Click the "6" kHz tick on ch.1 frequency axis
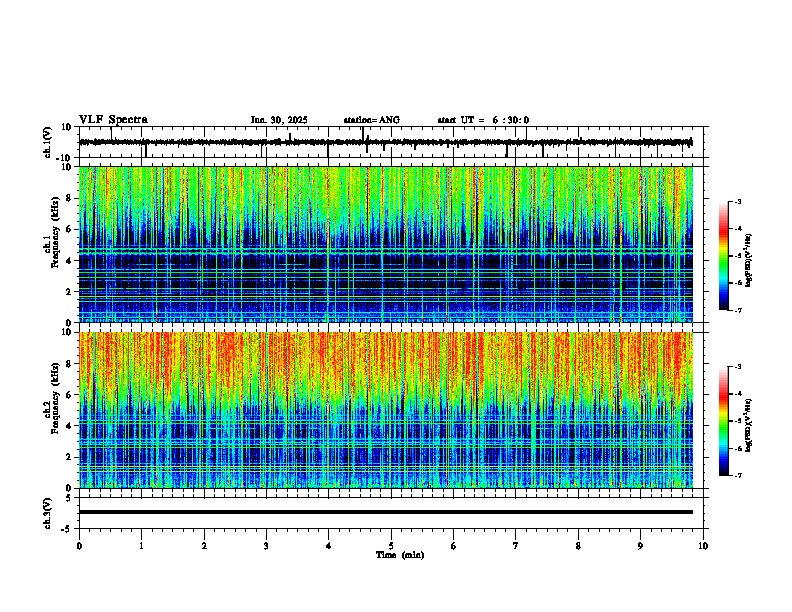The height and width of the screenshot is (612, 792). 69,229
